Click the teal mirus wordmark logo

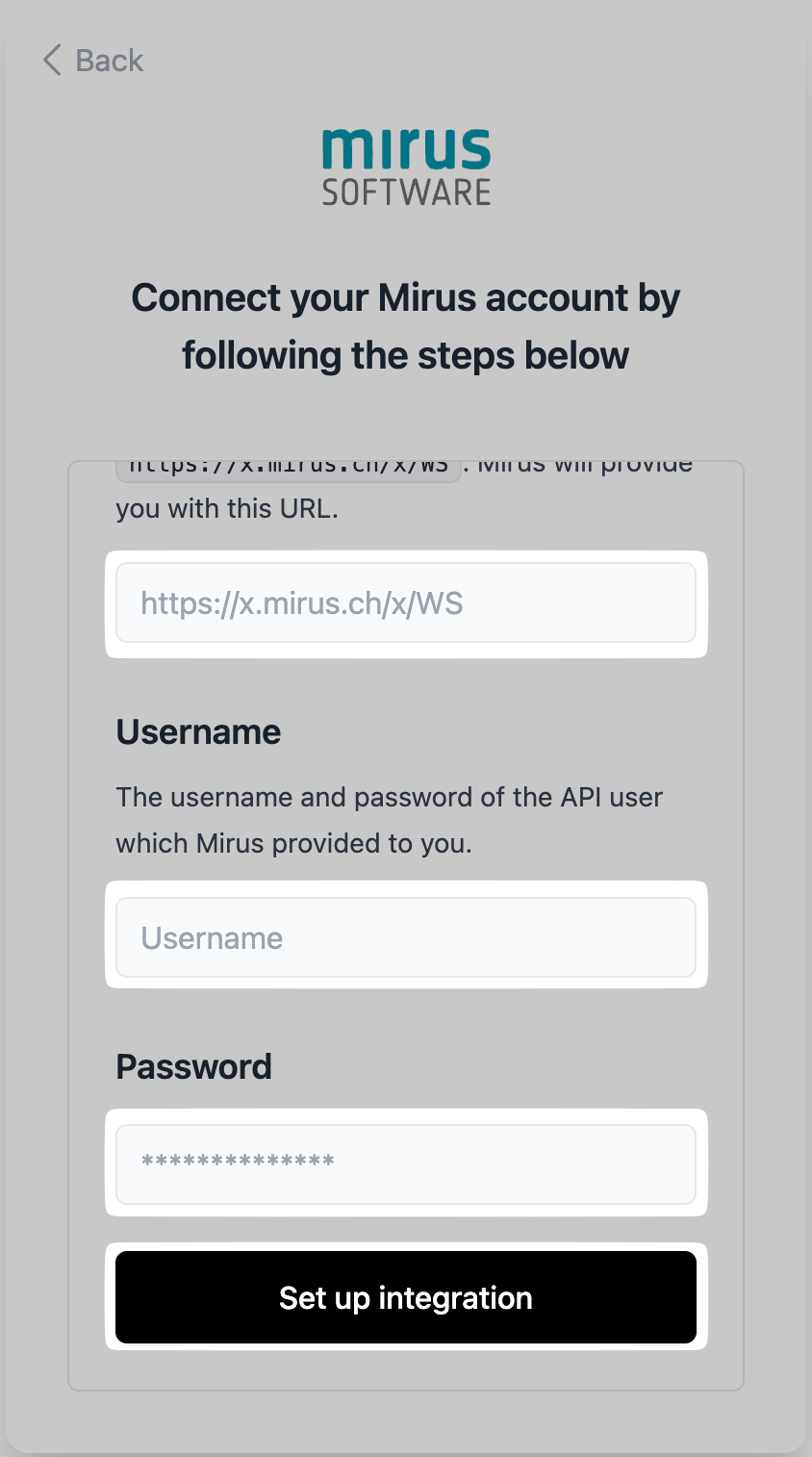(x=406, y=149)
